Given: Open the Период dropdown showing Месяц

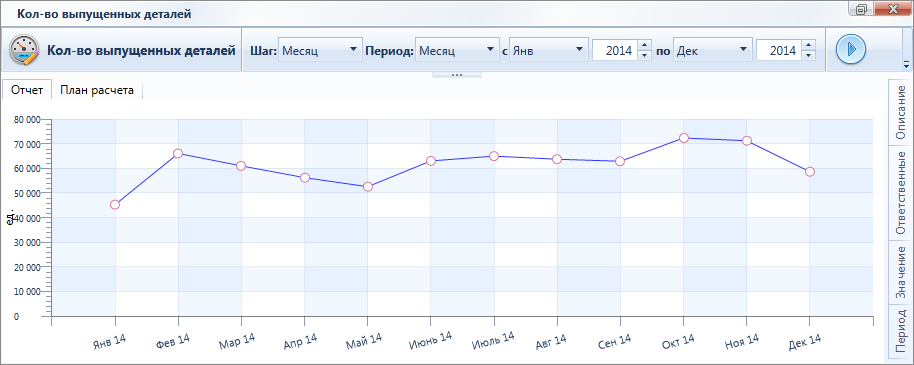Looking at the screenshot, I should tap(457, 50).
